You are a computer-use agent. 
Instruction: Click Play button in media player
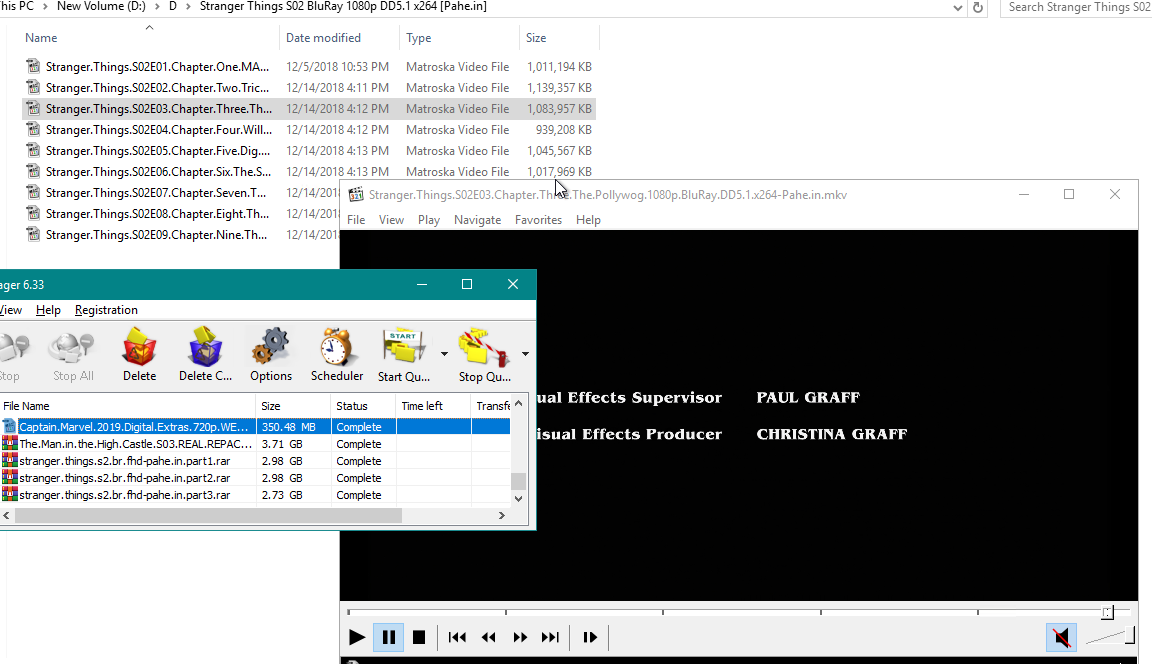[x=356, y=638]
